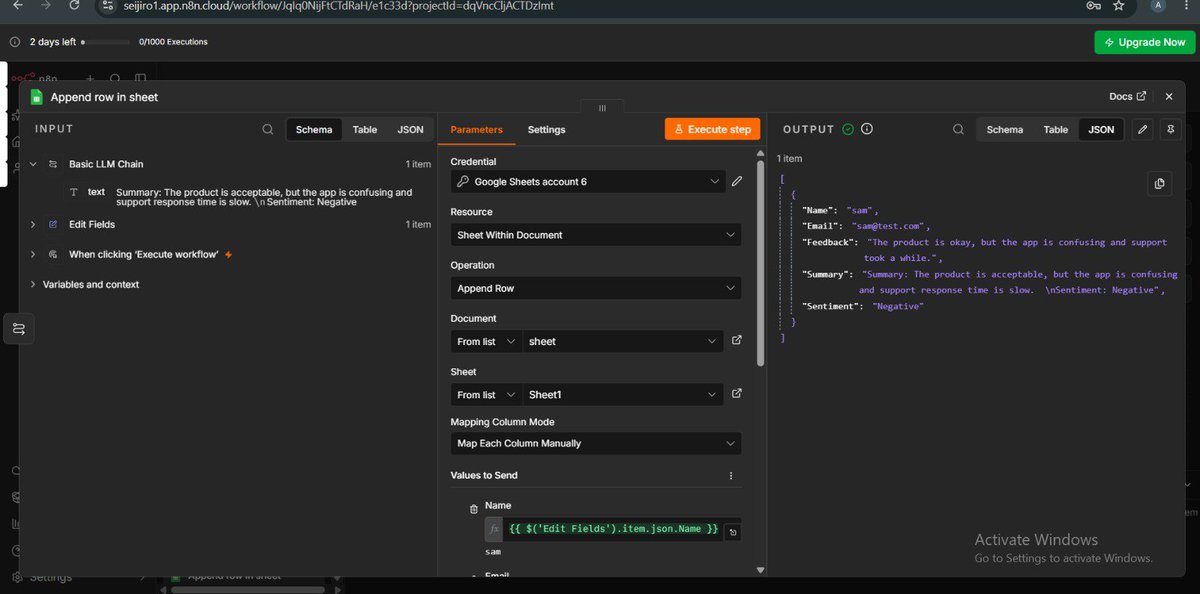Edit the Google Sheets credential
The height and width of the screenshot is (594, 1200).
(737, 181)
